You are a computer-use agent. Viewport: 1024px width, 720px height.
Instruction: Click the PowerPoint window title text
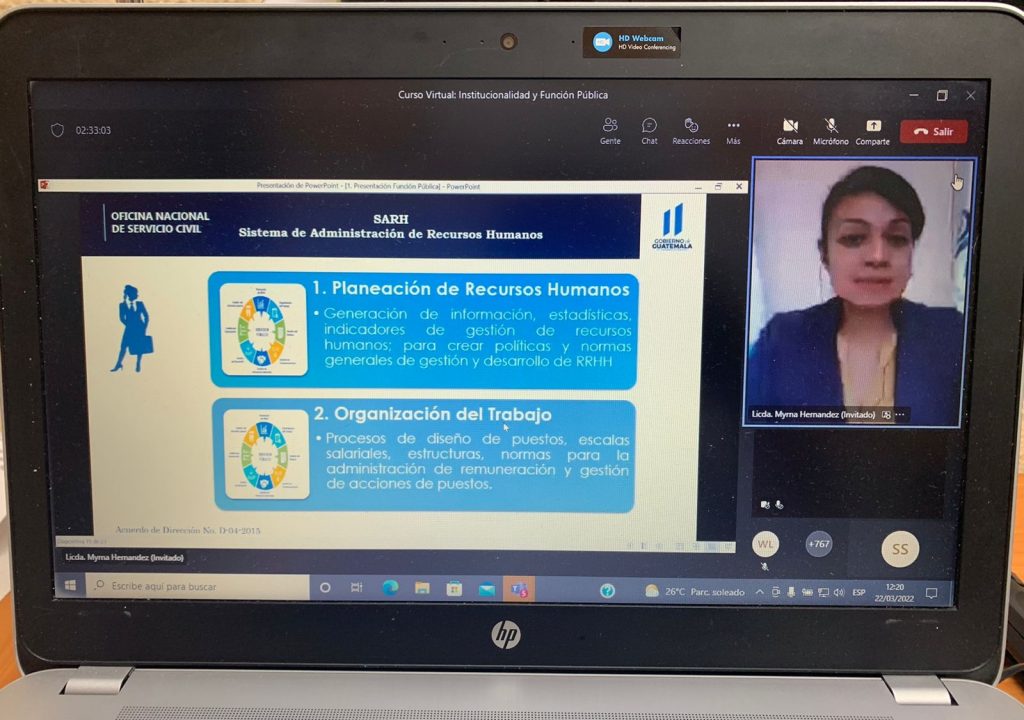click(368, 186)
